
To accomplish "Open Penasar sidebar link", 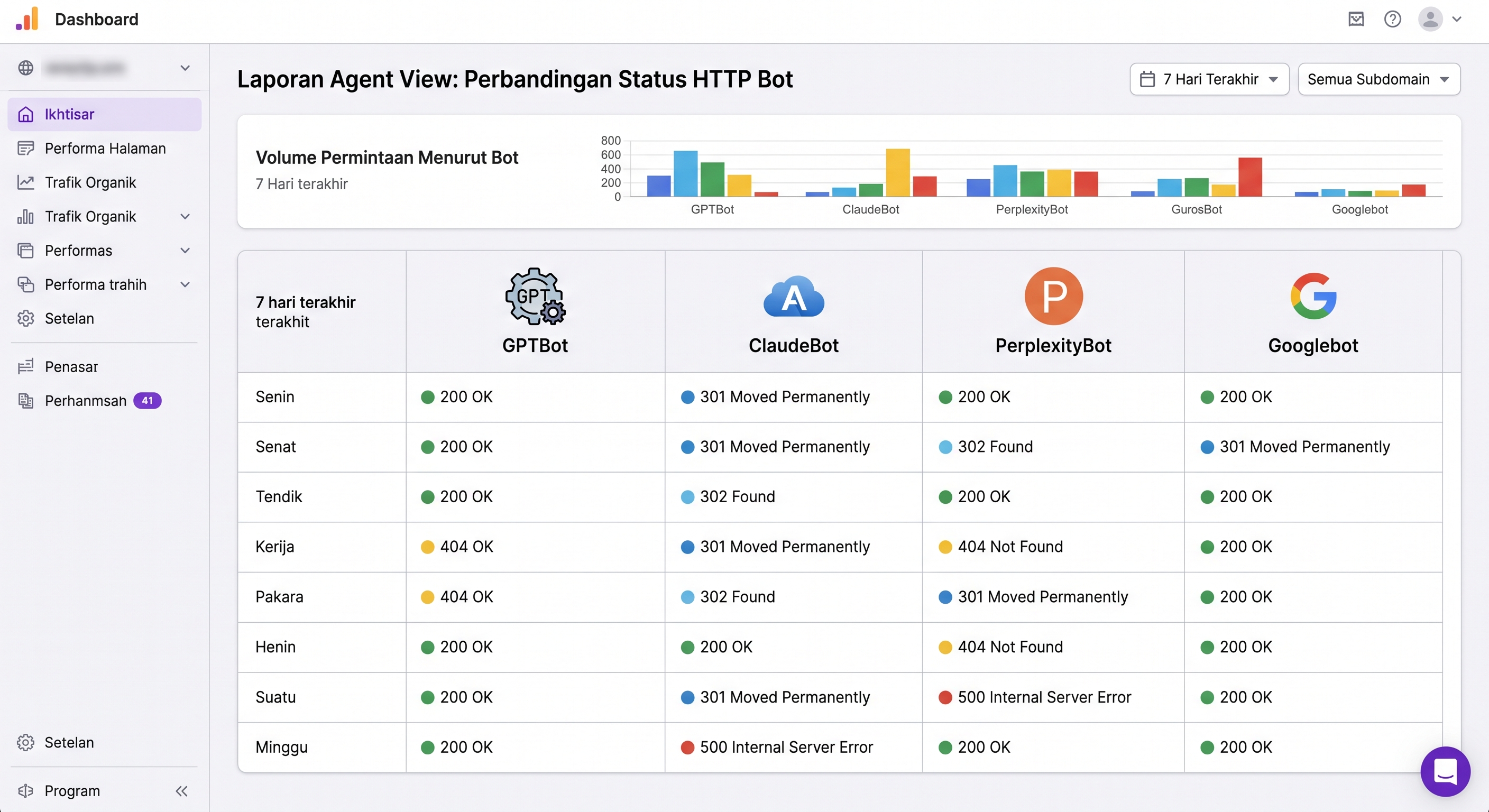I will [105, 366].
